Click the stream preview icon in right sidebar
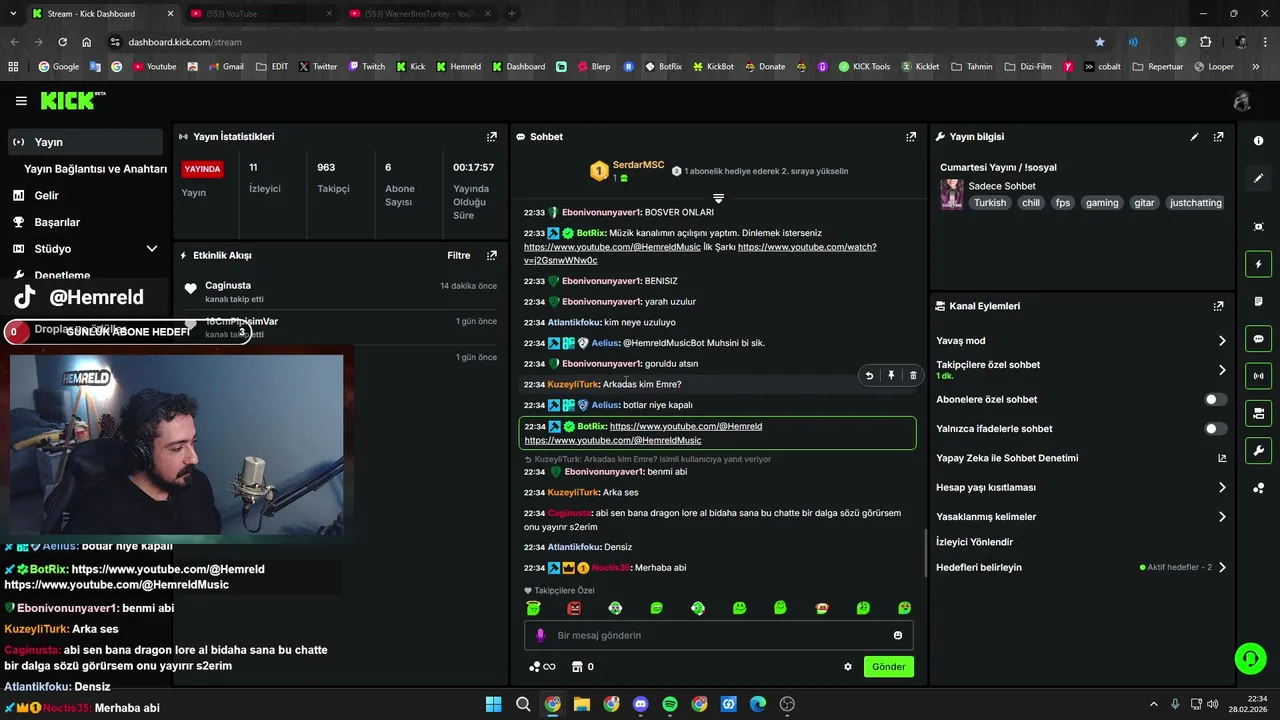 coord(1258,227)
